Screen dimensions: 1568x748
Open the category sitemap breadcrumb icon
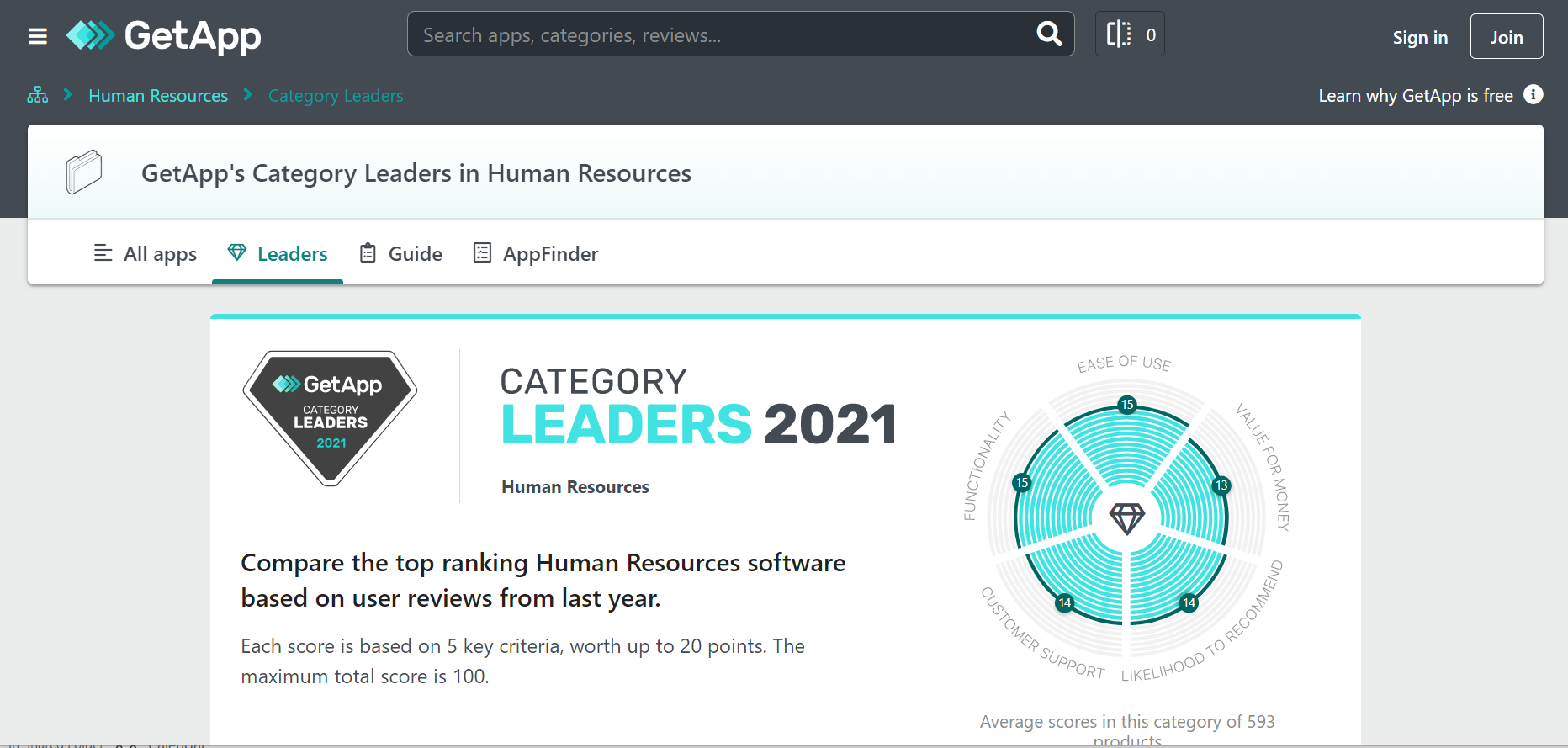[x=38, y=95]
